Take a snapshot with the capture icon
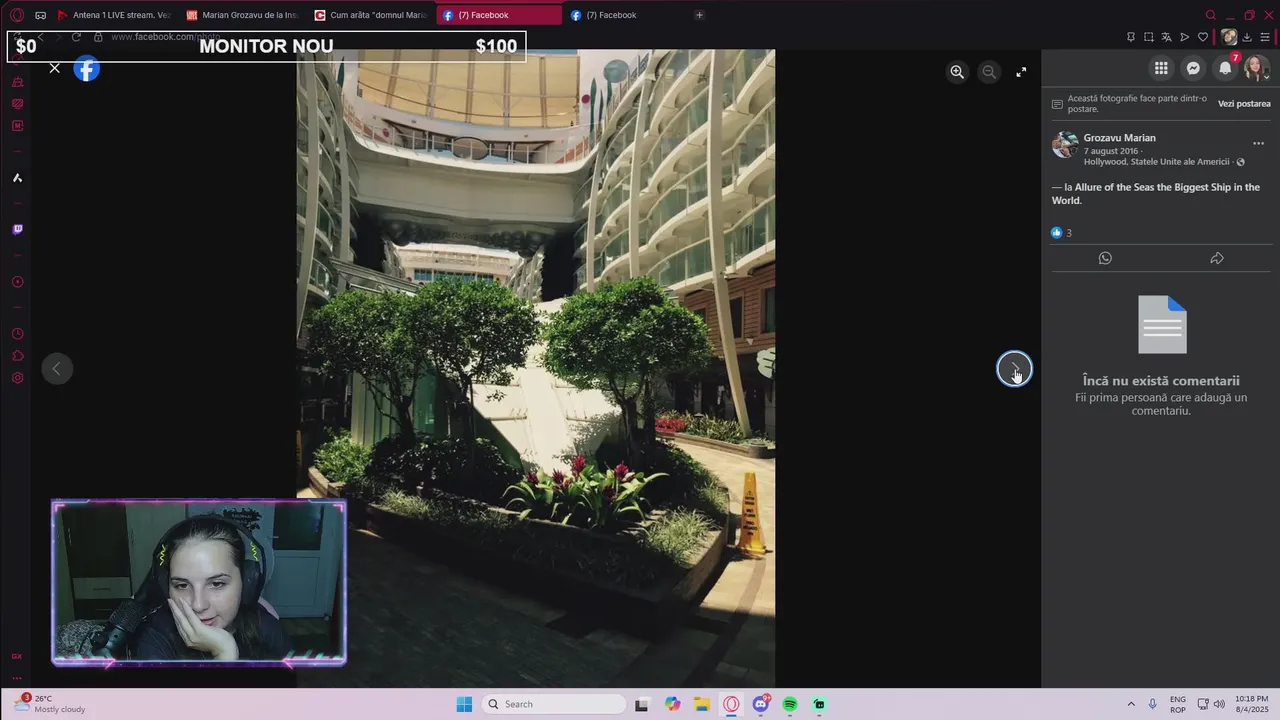Image resolution: width=1280 pixels, height=720 pixels. 1148,37
